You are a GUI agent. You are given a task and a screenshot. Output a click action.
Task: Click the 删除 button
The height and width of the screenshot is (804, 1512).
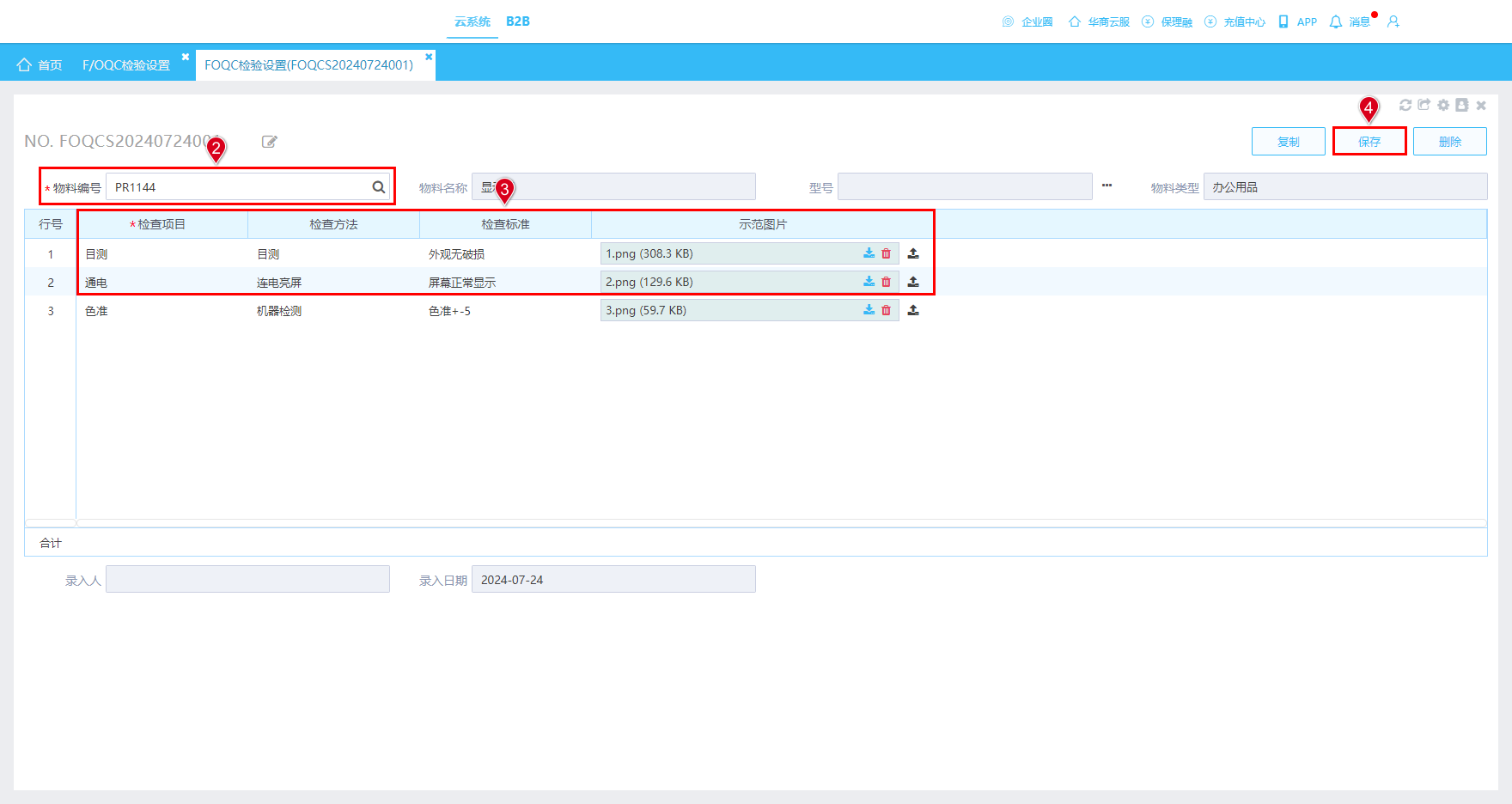coord(1450,142)
